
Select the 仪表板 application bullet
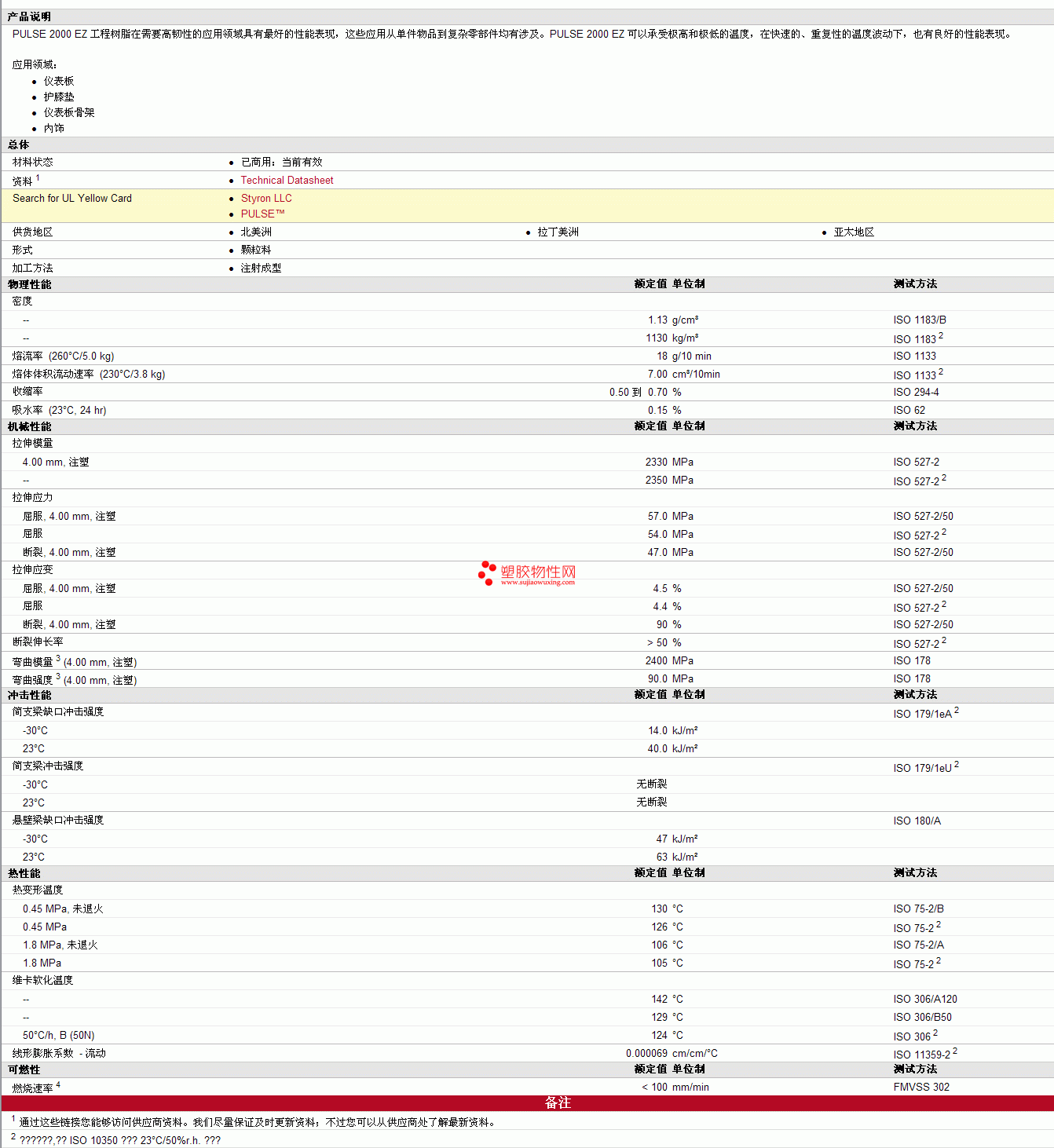click(59, 81)
